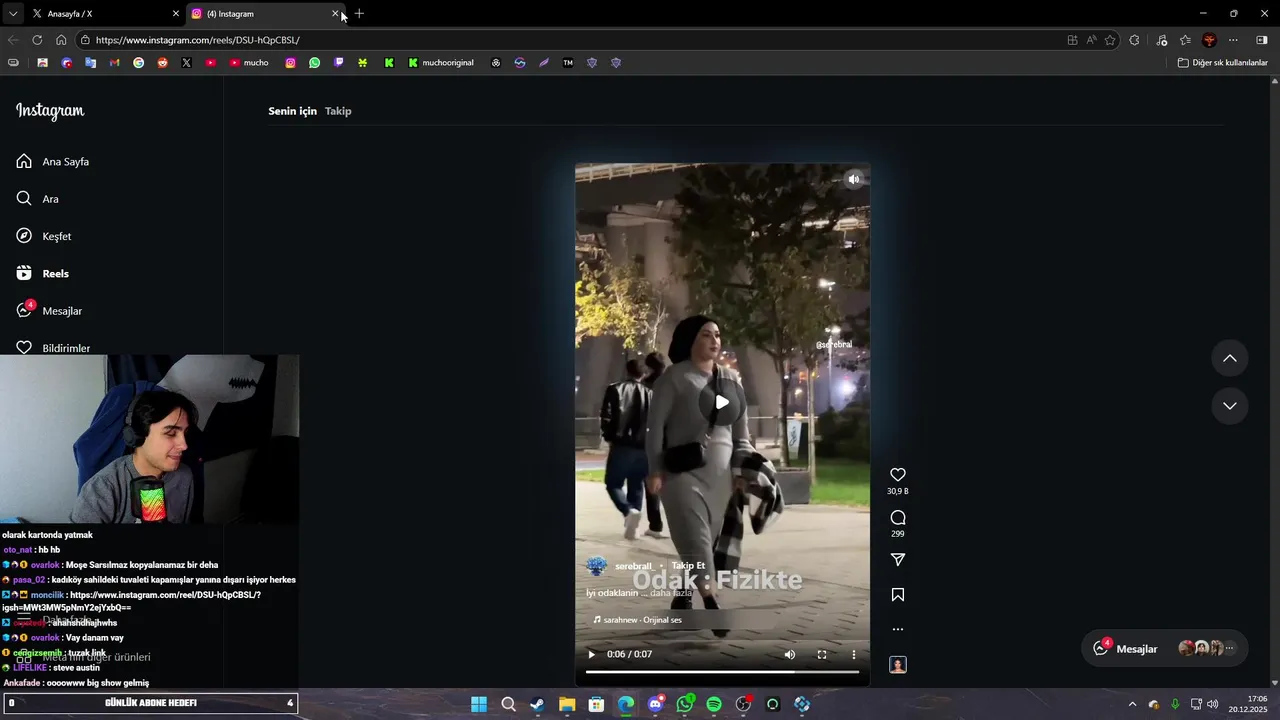The height and width of the screenshot is (720, 1280).
Task: View site info via the lock icon
Action: point(86,40)
